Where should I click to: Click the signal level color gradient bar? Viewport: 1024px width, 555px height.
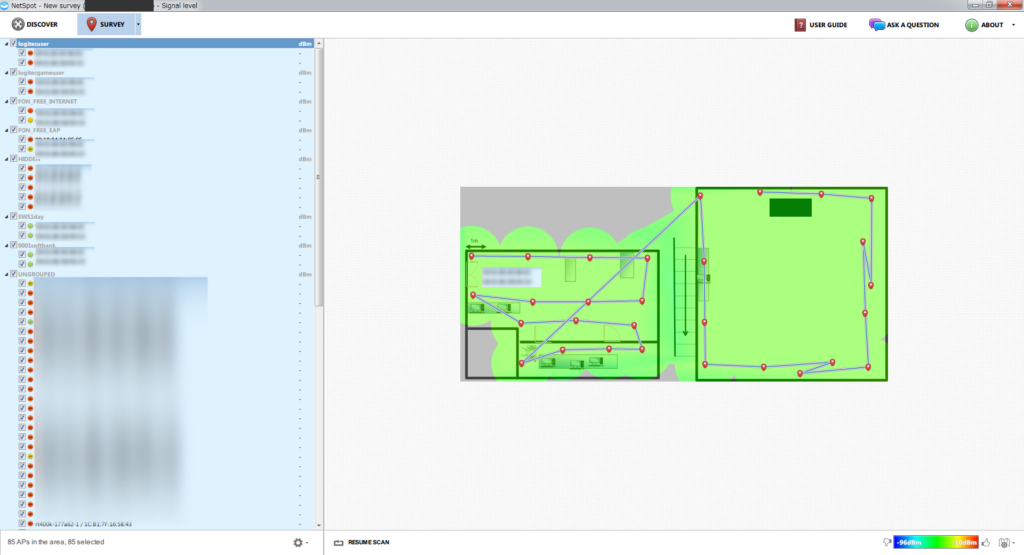click(x=936, y=542)
